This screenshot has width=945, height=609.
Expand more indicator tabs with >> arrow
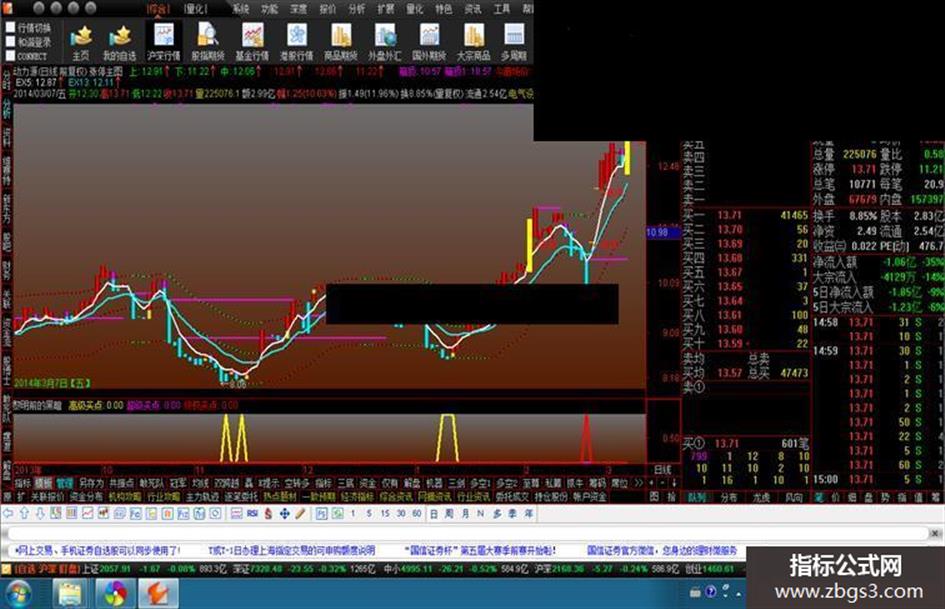[x=639, y=483]
